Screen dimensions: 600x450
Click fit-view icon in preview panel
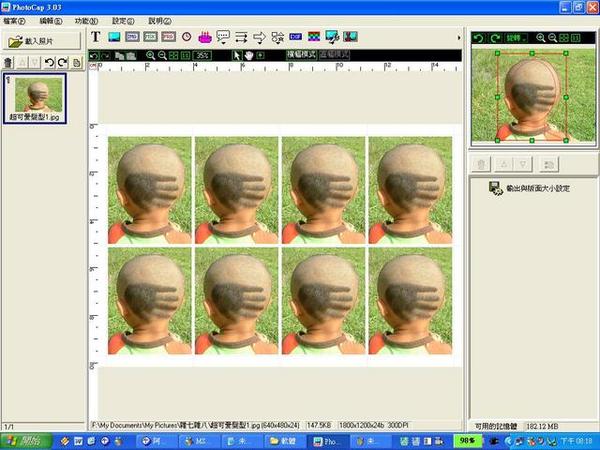pos(564,38)
